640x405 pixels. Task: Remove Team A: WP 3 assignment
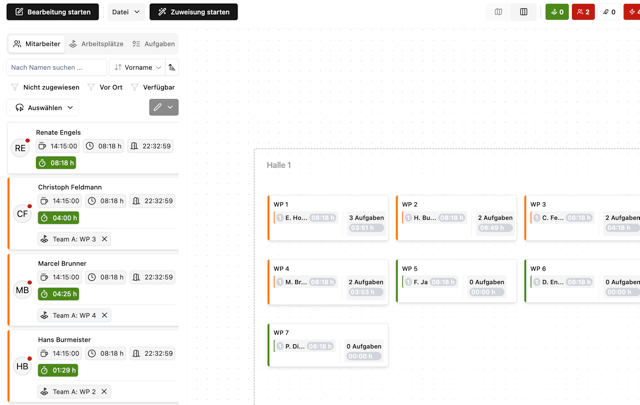(104, 239)
